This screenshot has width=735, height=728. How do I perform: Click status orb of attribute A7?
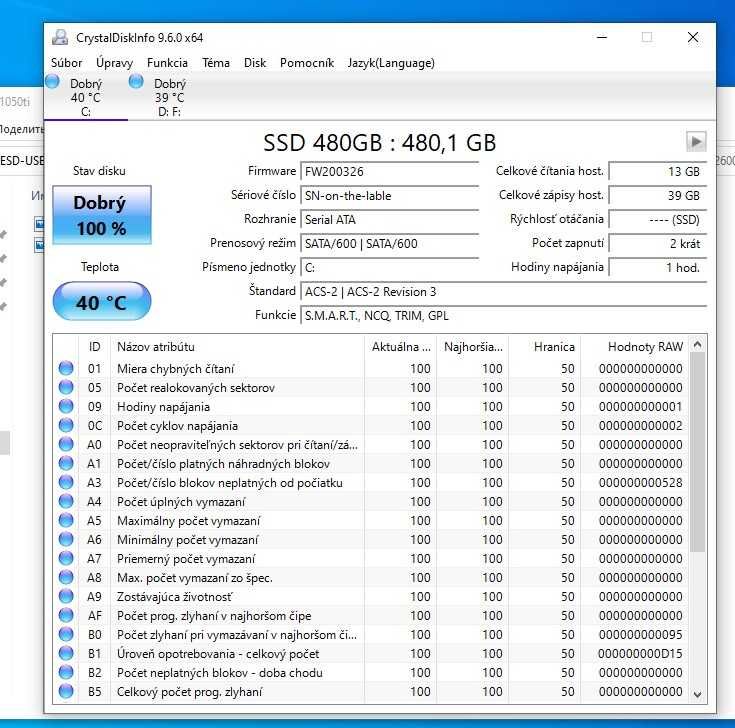coord(66,558)
